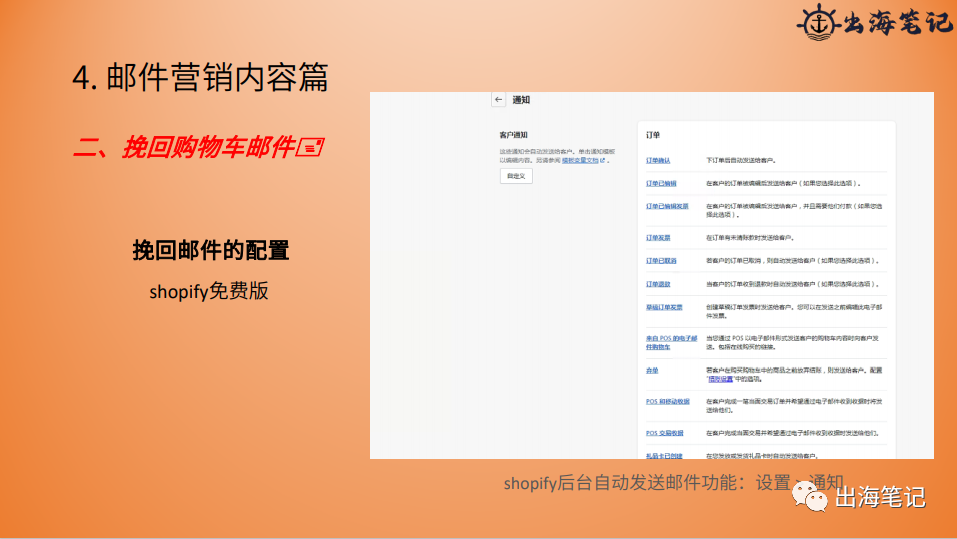
Task: Open the 订单确认 notification link
Action: coord(658,161)
